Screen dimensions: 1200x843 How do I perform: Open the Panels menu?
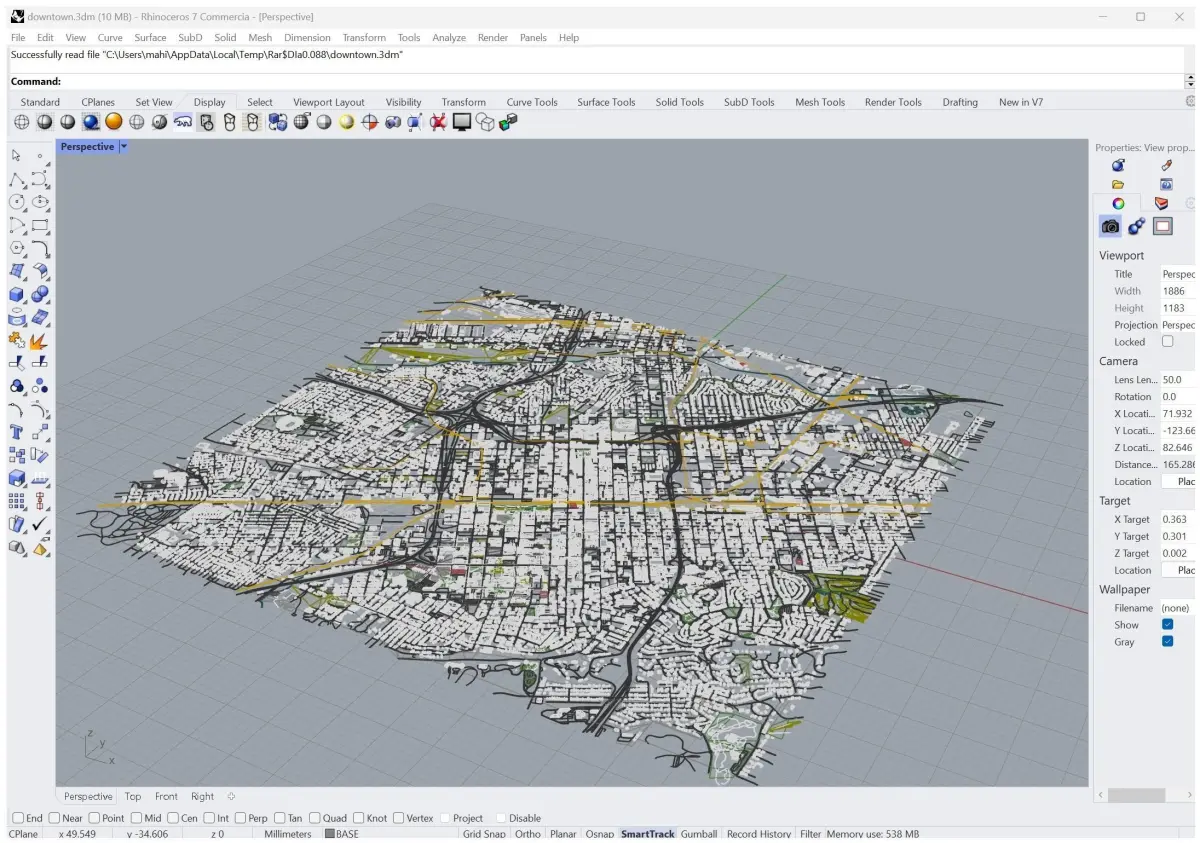coord(533,37)
